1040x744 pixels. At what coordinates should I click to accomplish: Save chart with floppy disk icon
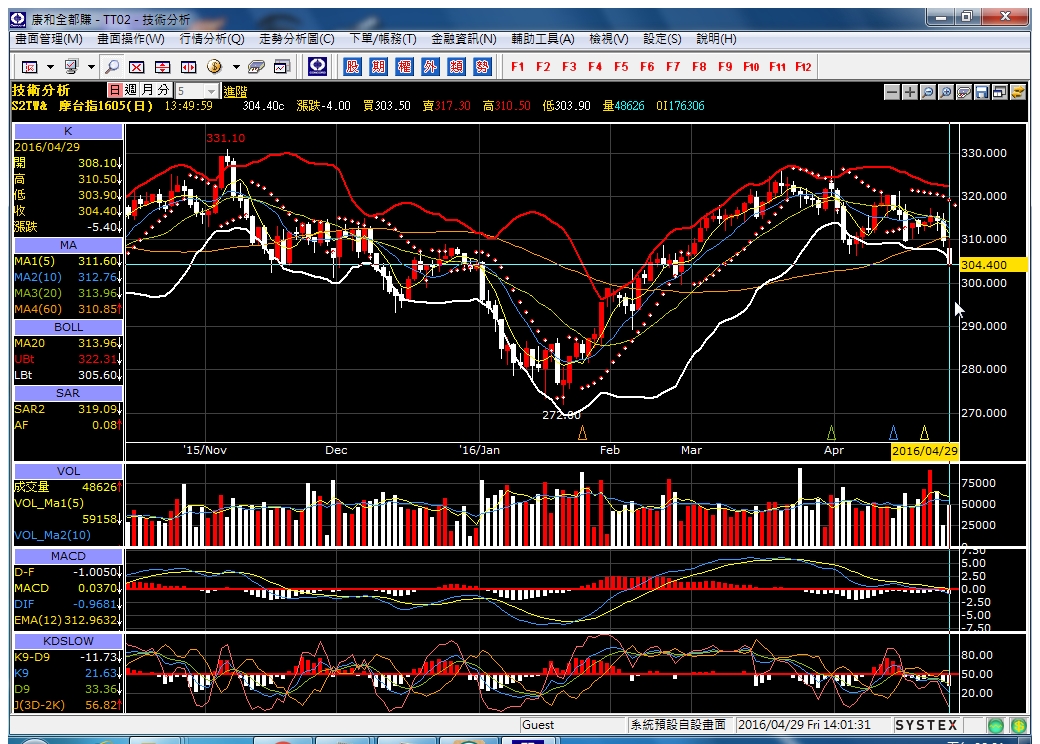click(x=982, y=92)
